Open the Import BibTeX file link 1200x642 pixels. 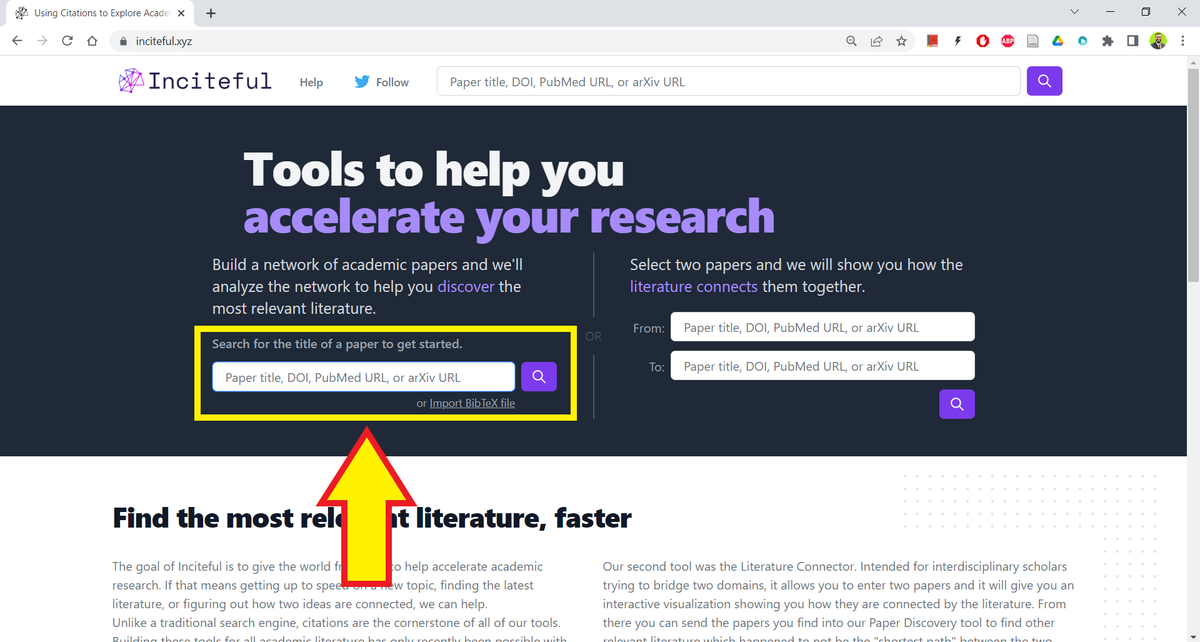coord(472,404)
